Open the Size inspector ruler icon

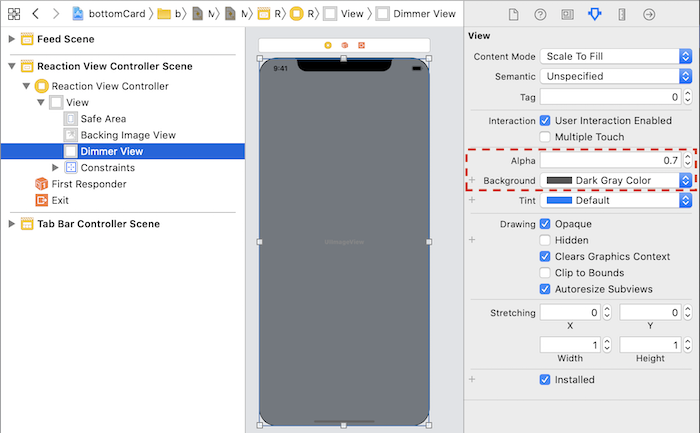click(x=622, y=14)
